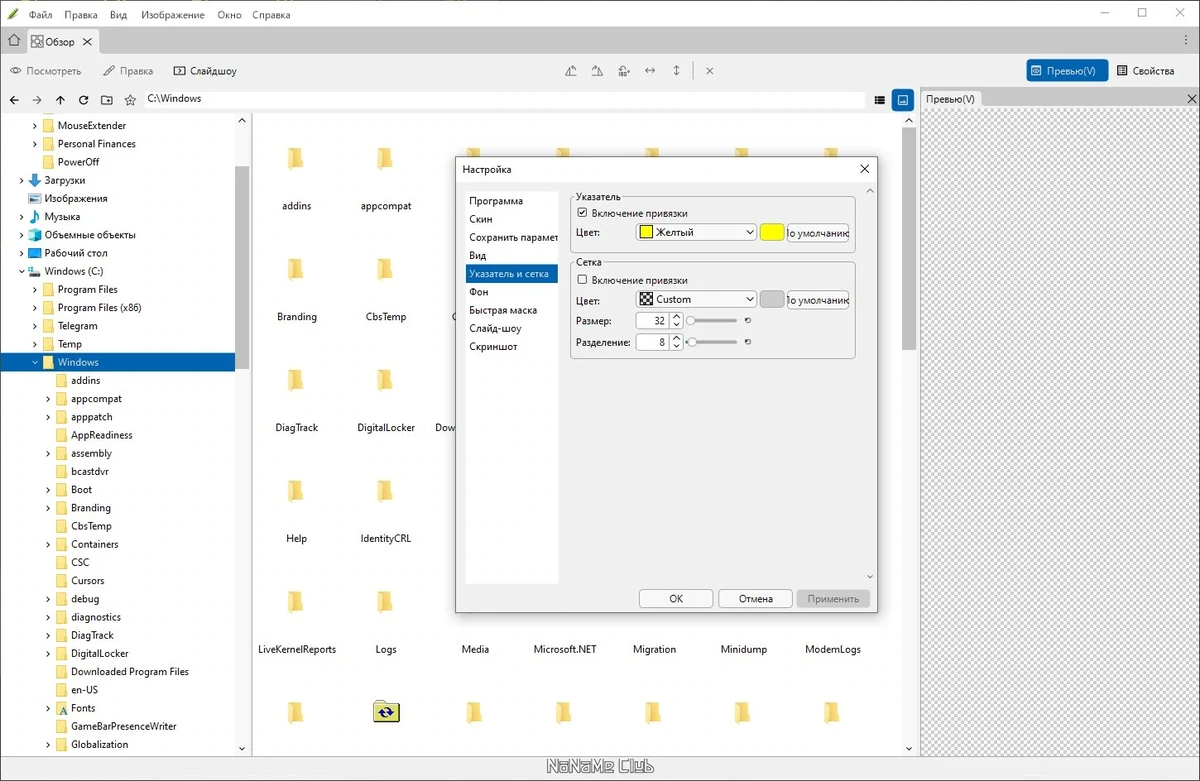Screen dimensions: 1200x781
Task: Reset pointer color По умолчанию button
Action: 818,233
